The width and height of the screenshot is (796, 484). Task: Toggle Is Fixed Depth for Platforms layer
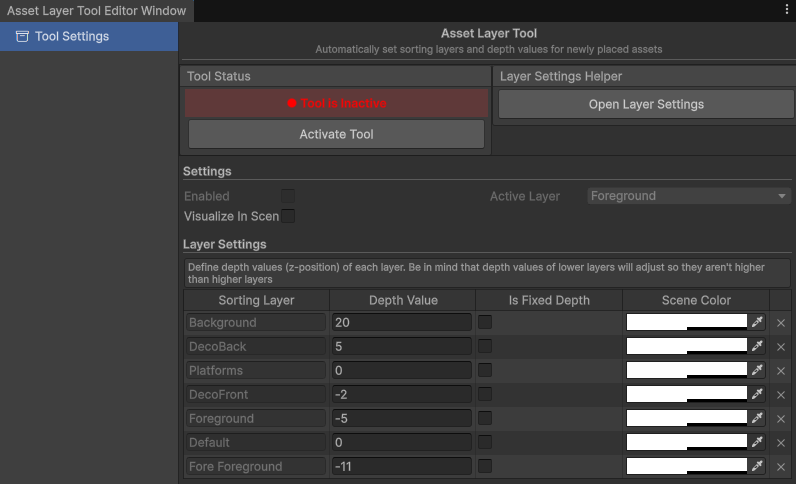(485, 370)
